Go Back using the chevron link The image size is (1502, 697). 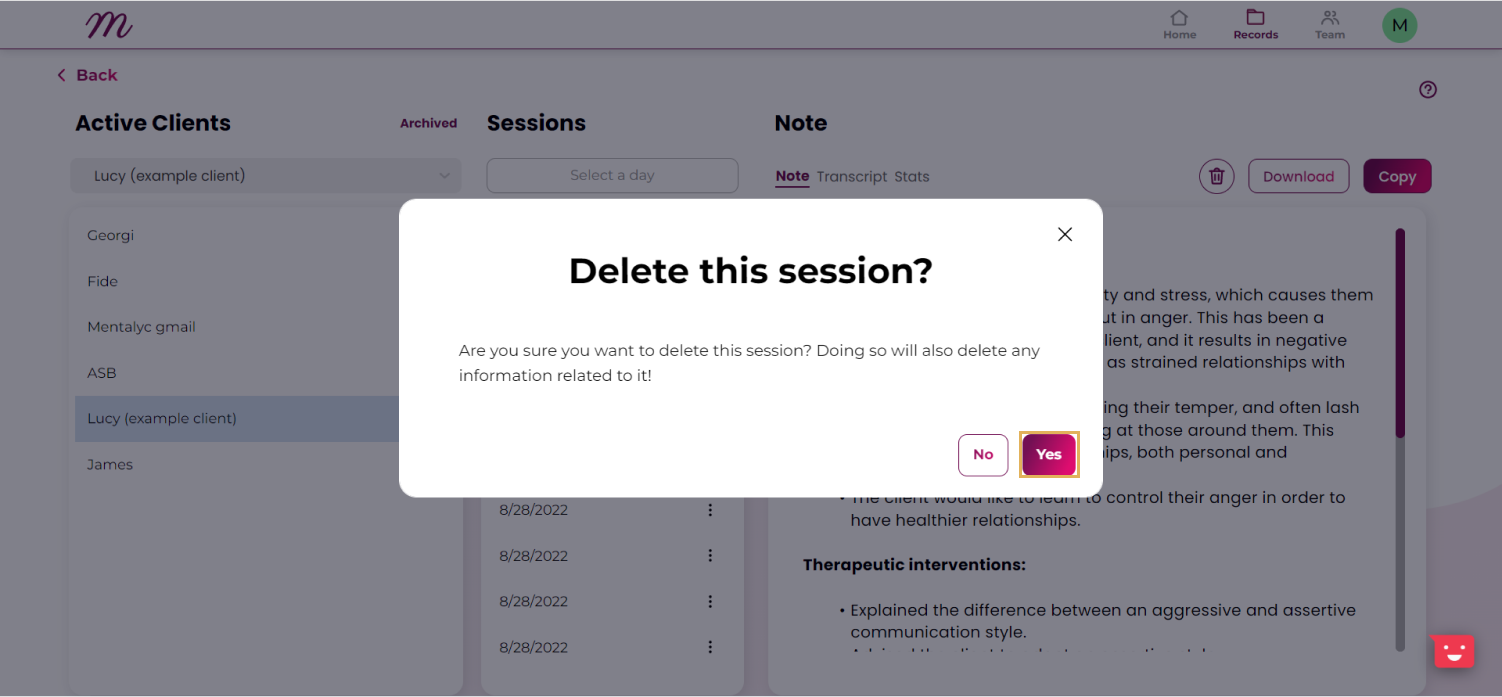(87, 75)
